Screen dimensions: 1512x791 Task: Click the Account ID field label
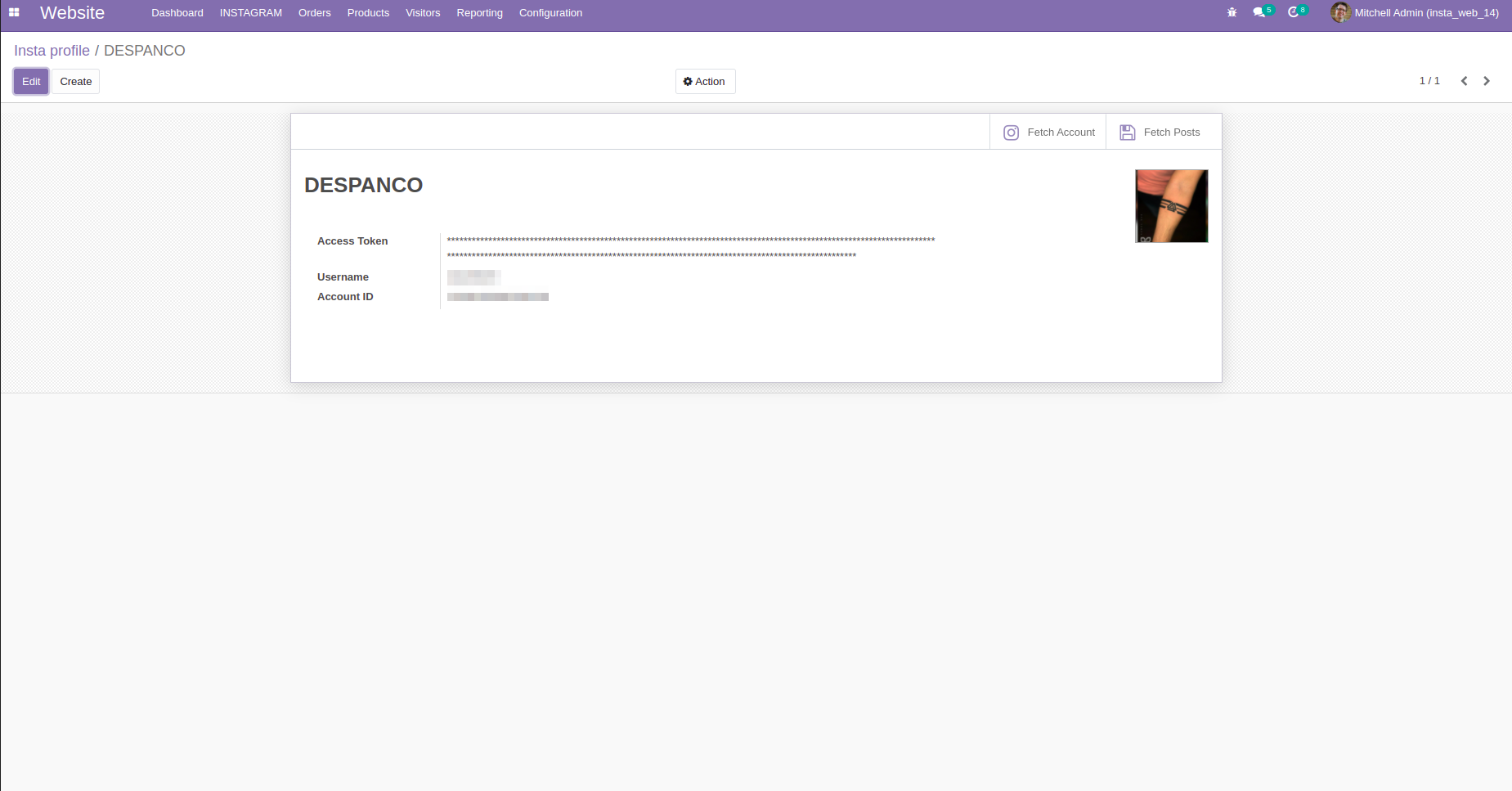345,297
